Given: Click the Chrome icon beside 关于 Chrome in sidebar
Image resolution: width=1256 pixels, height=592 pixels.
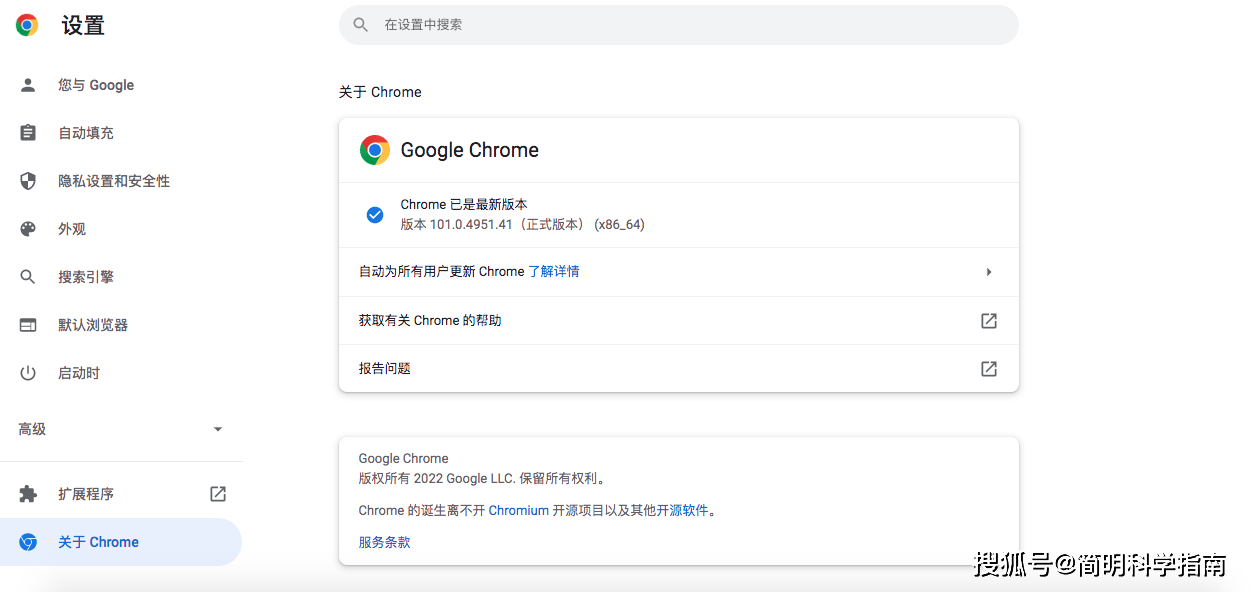Looking at the screenshot, I should coord(28,542).
